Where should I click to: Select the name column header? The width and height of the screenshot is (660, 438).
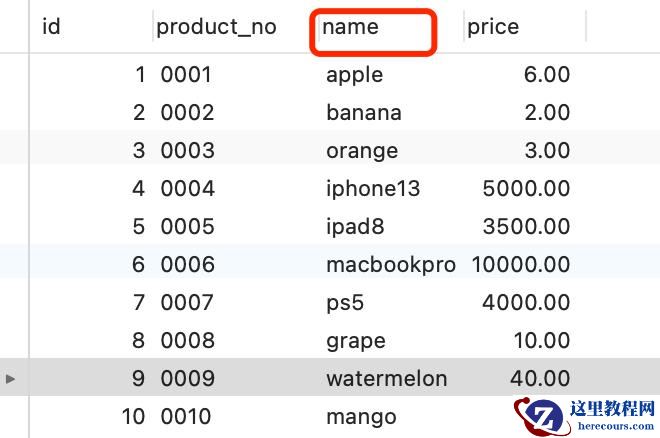click(x=350, y=27)
